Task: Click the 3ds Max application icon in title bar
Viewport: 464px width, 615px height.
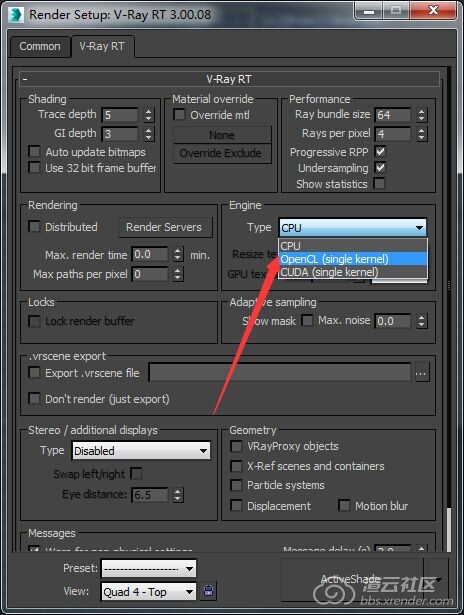Action: (x=16, y=15)
